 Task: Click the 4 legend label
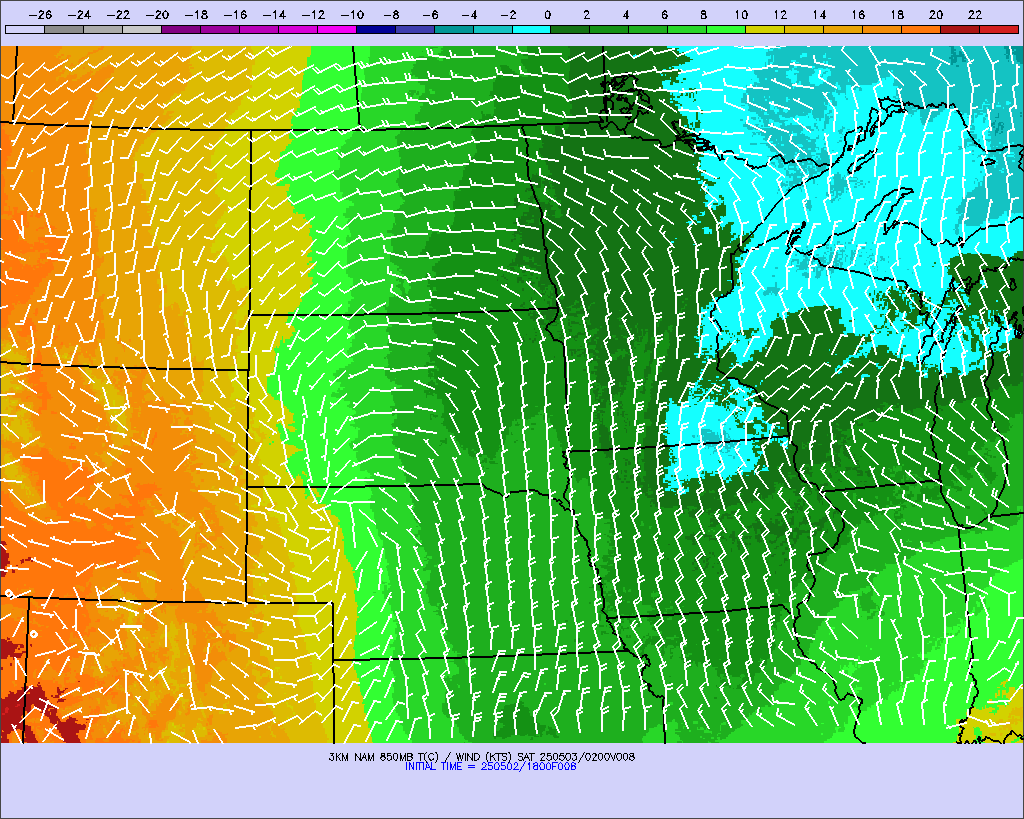point(626,14)
